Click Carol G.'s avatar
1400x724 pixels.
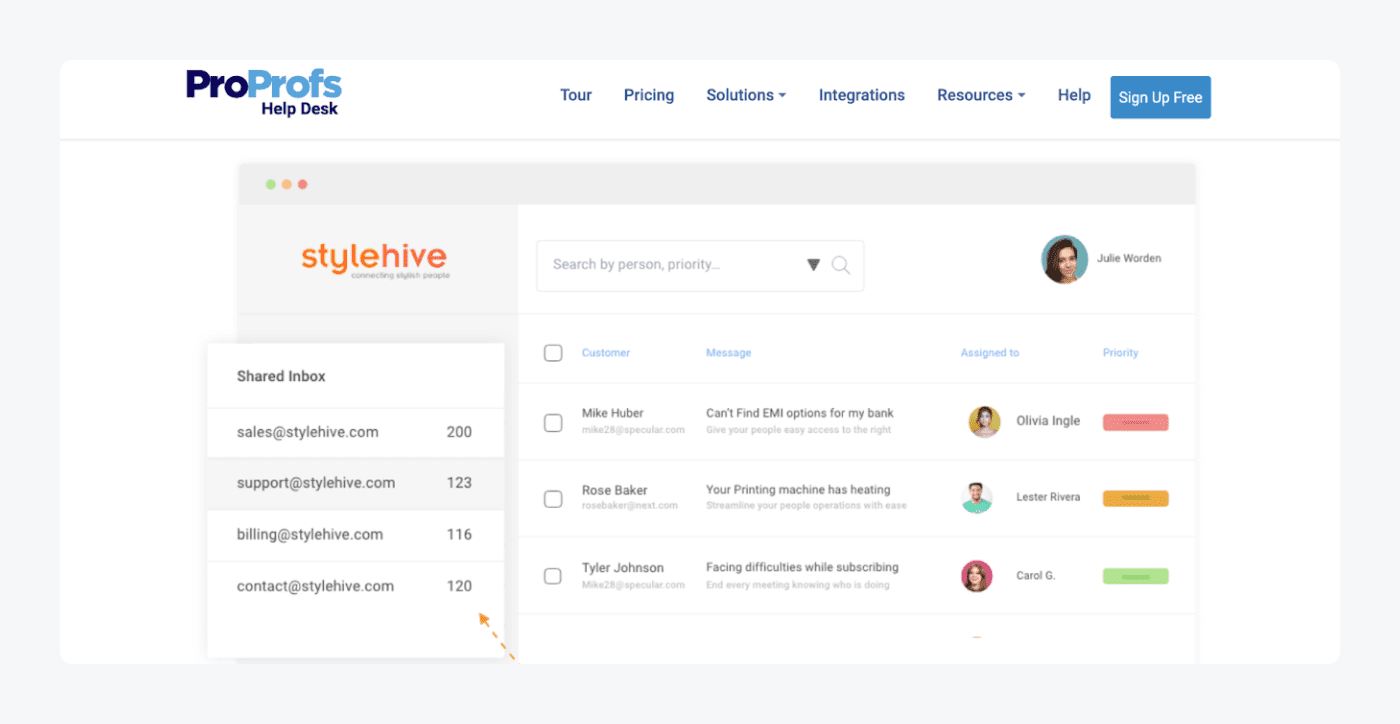coord(977,576)
